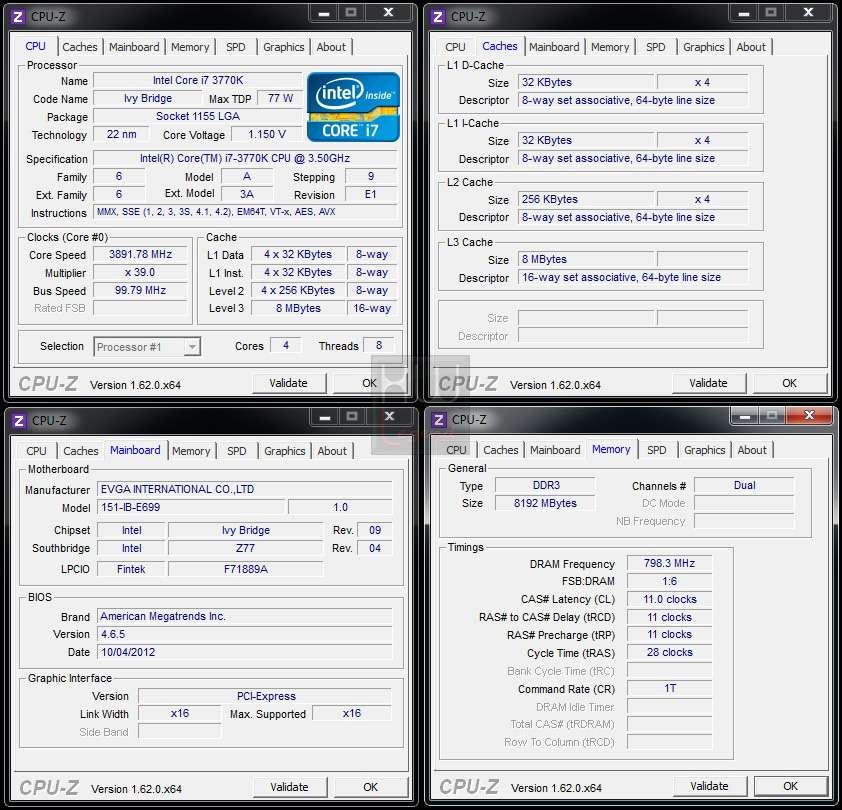Click the BIOS Date 10/04/2012 field
Viewport: 842px width, 810px height.
[245, 653]
